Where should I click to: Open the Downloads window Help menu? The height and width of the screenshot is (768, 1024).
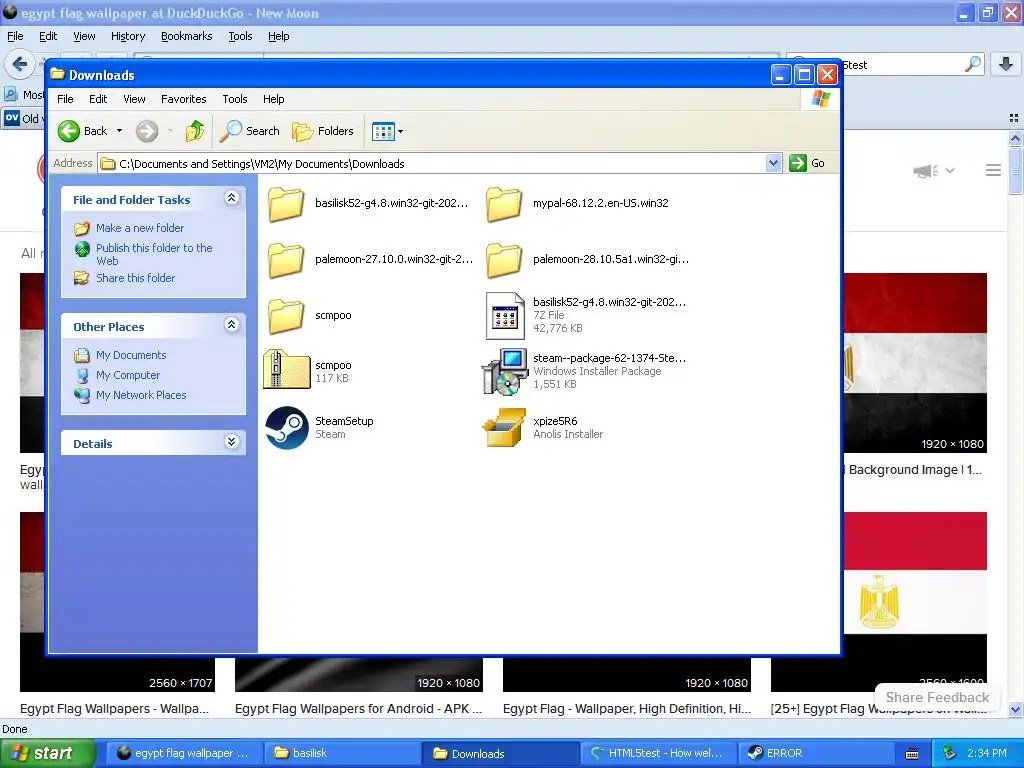coord(274,99)
